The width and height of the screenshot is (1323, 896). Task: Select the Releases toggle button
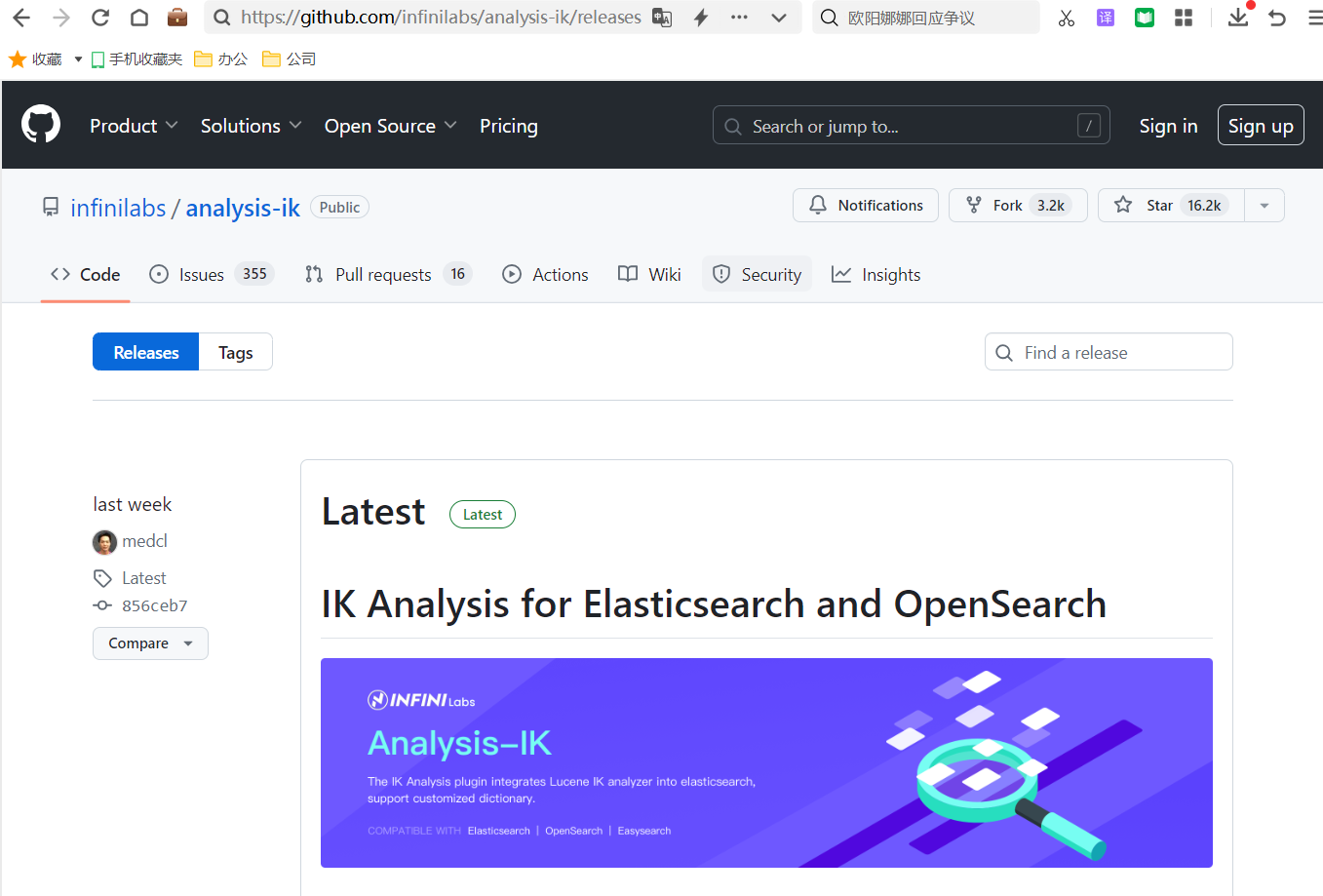tap(146, 352)
